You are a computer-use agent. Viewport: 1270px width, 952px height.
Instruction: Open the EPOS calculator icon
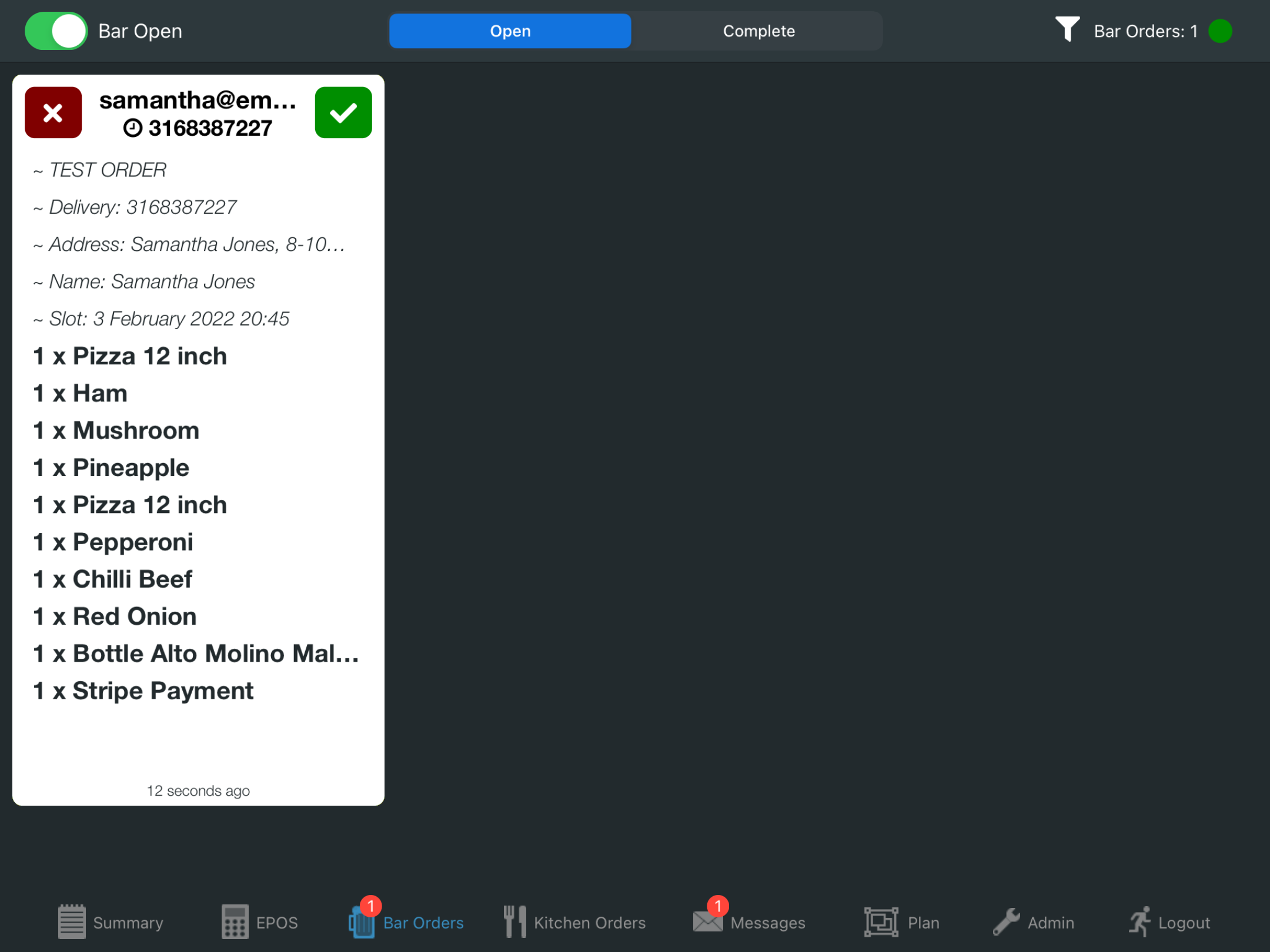pos(235,921)
